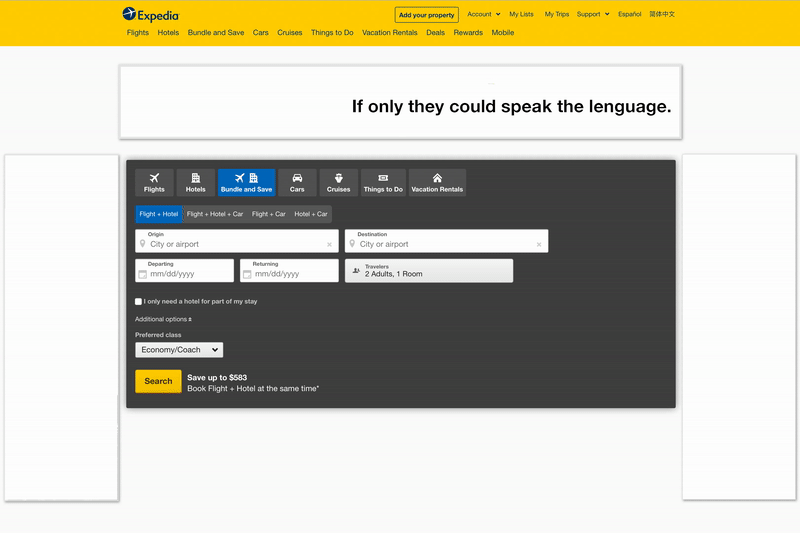Choose Flight + Car package option
800x533 pixels.
269,214
